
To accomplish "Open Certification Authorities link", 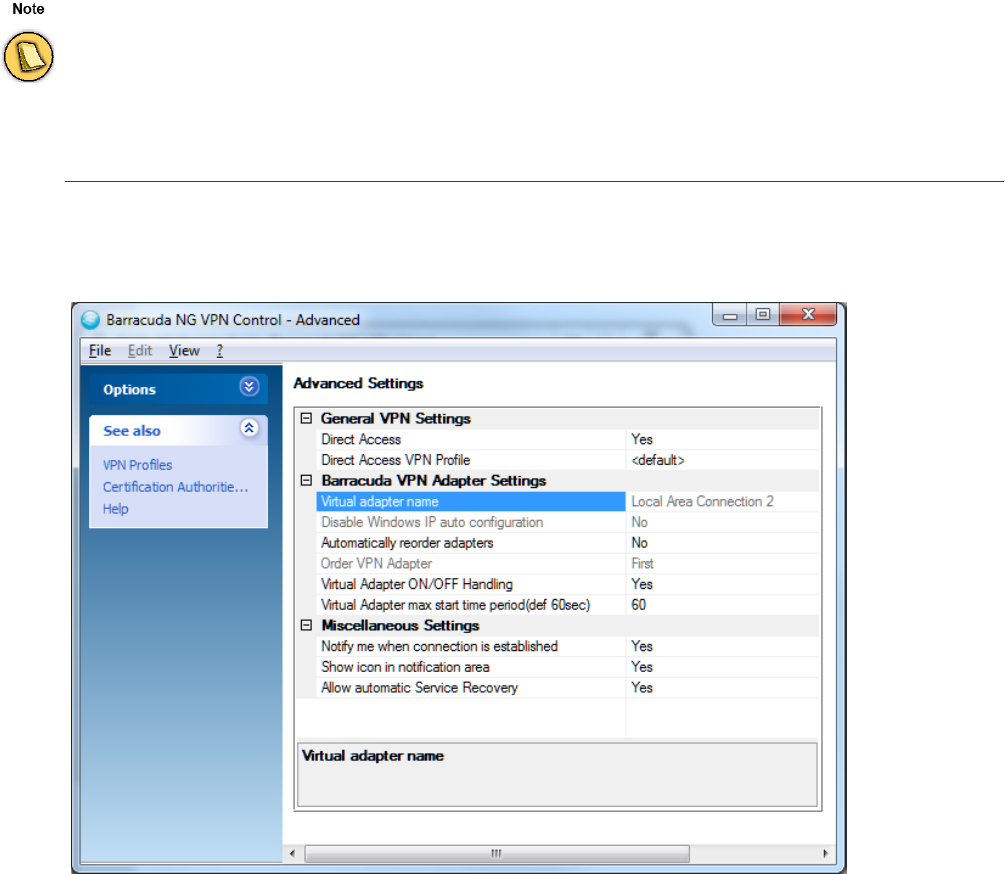I will pyautogui.click(x=176, y=487).
